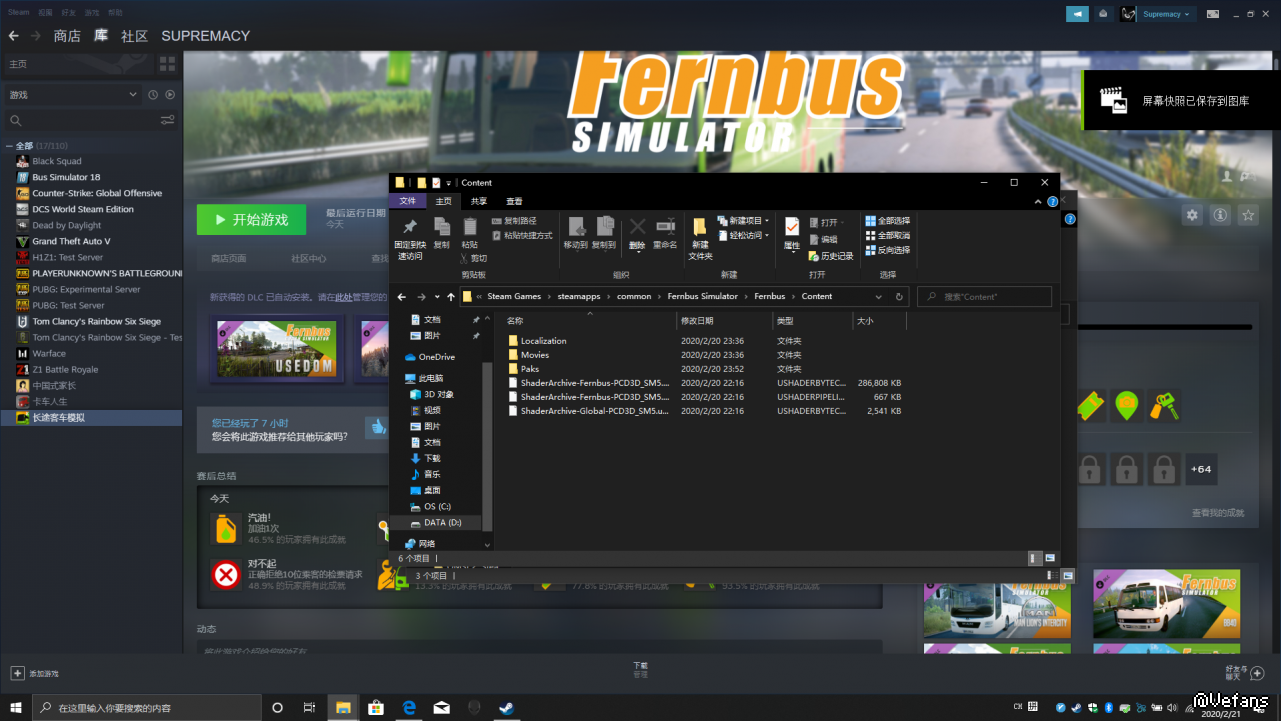
Task: Open the 游戏 library type dropdown
Action: click(x=73, y=95)
